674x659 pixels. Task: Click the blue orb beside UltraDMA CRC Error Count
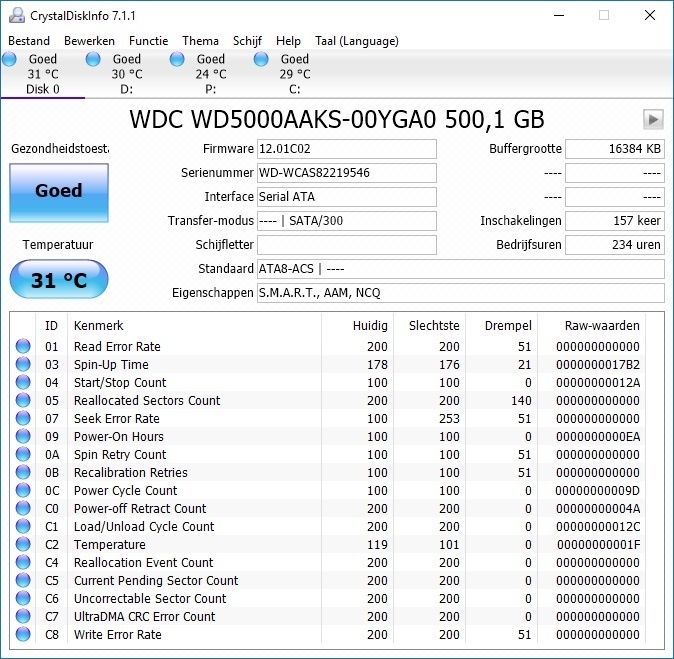(x=23, y=617)
